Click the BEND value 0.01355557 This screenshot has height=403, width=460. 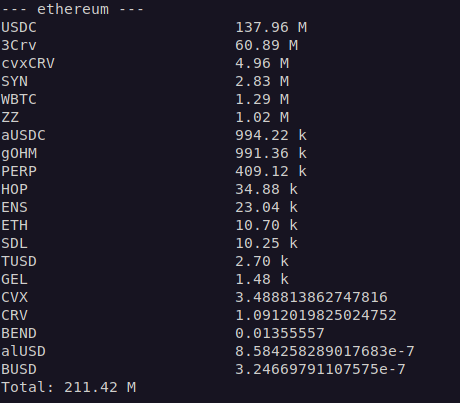(280, 333)
